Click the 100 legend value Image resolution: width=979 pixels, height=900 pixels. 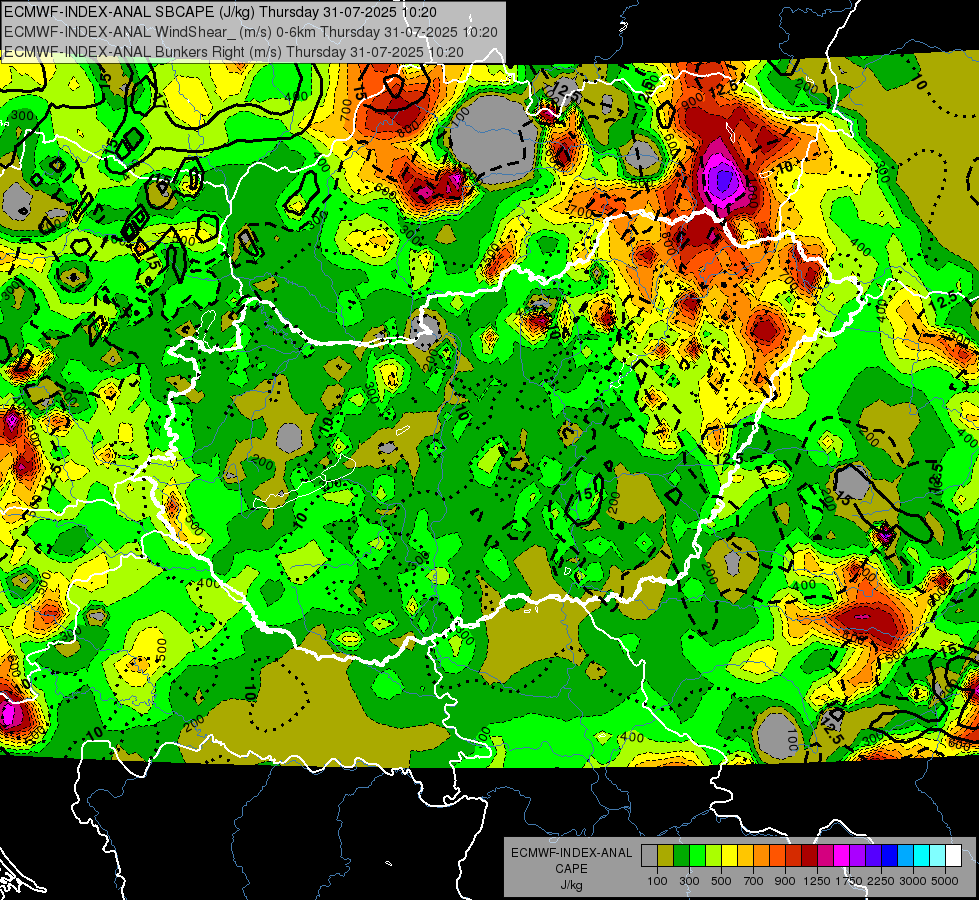pyautogui.click(x=657, y=881)
